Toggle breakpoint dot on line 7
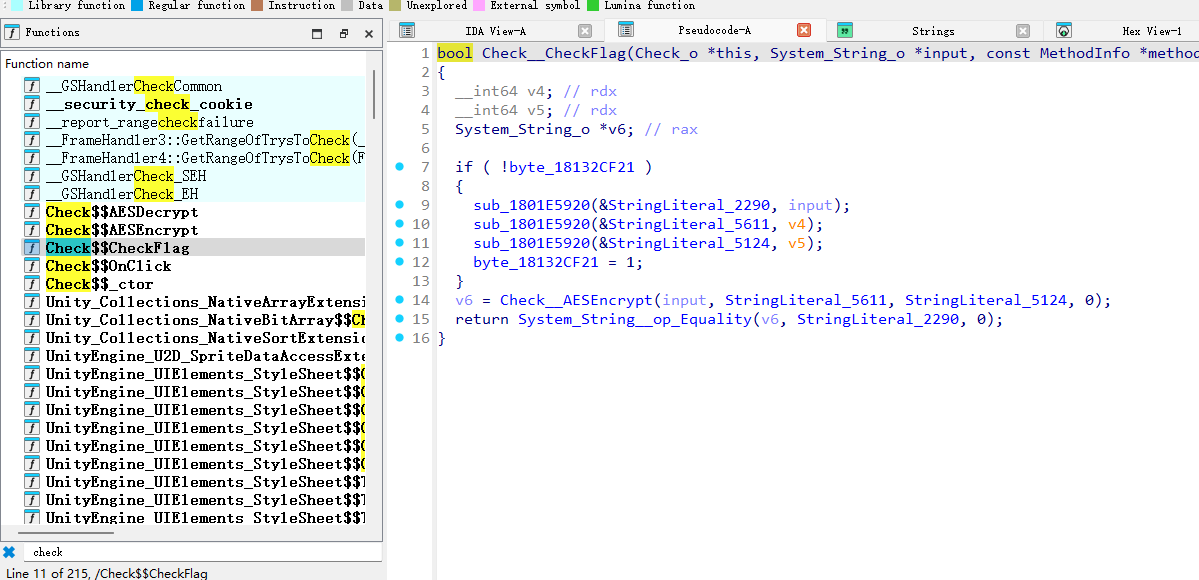Screen dimensions: 1199x580 (x=399, y=166)
